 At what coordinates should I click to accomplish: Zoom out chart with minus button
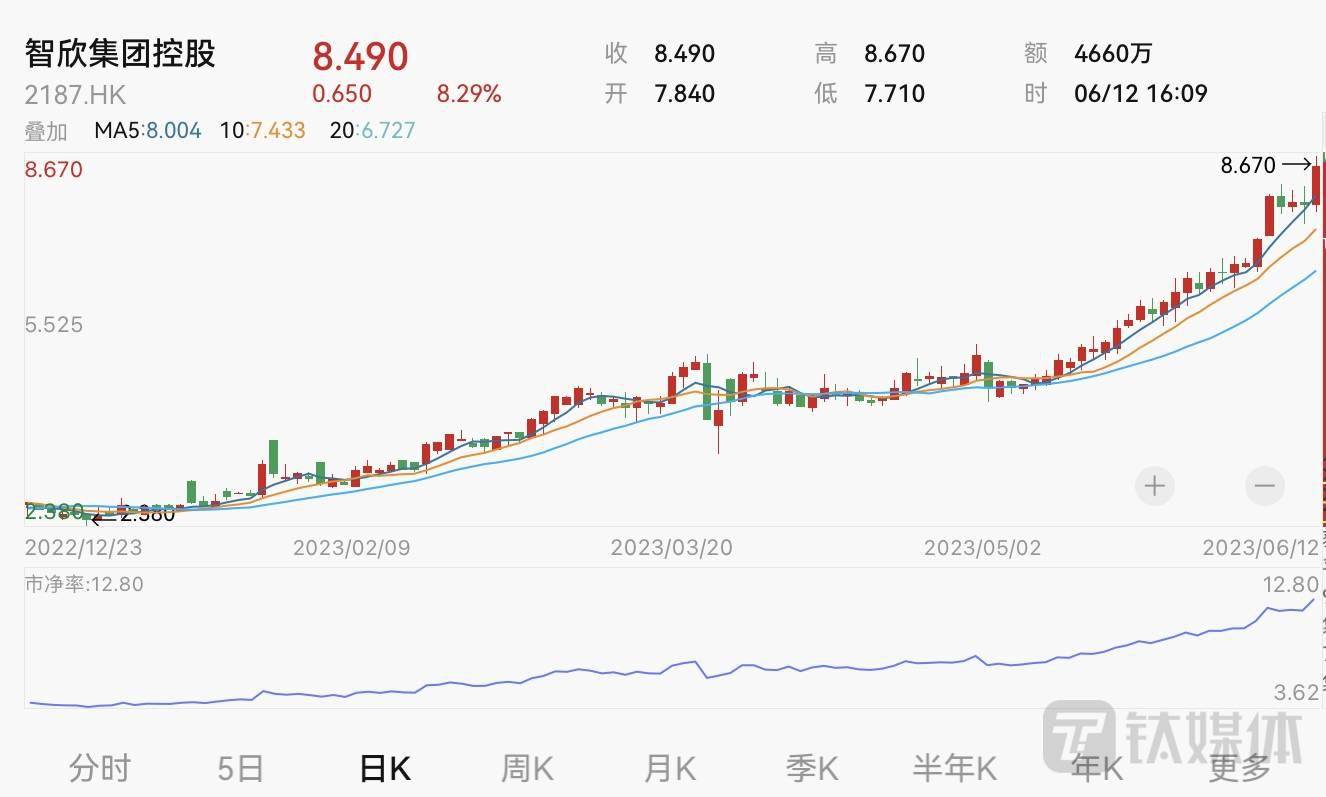(1265, 486)
